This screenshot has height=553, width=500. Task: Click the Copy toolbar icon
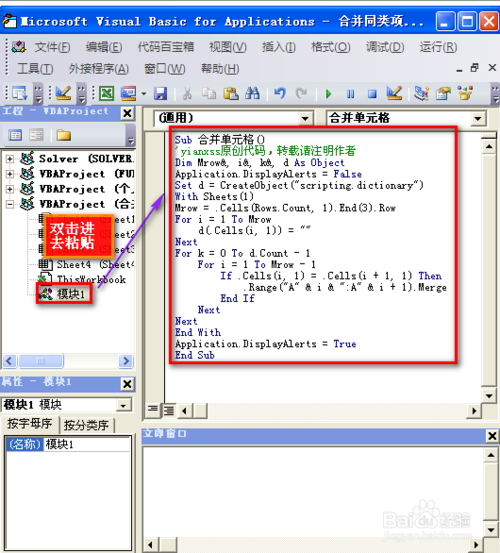tap(209, 93)
